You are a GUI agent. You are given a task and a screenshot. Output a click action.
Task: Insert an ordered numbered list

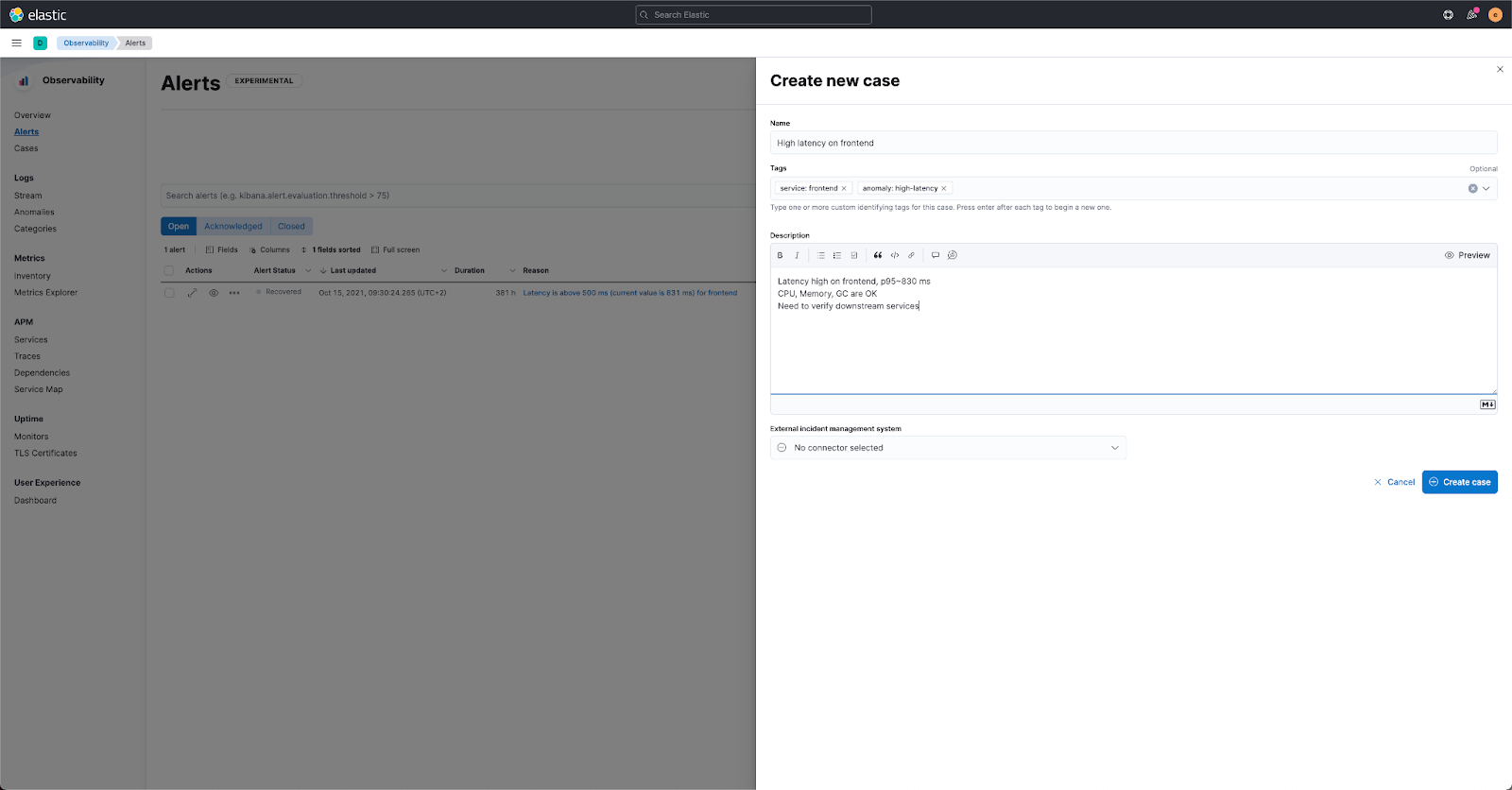pyautogui.click(x=837, y=255)
